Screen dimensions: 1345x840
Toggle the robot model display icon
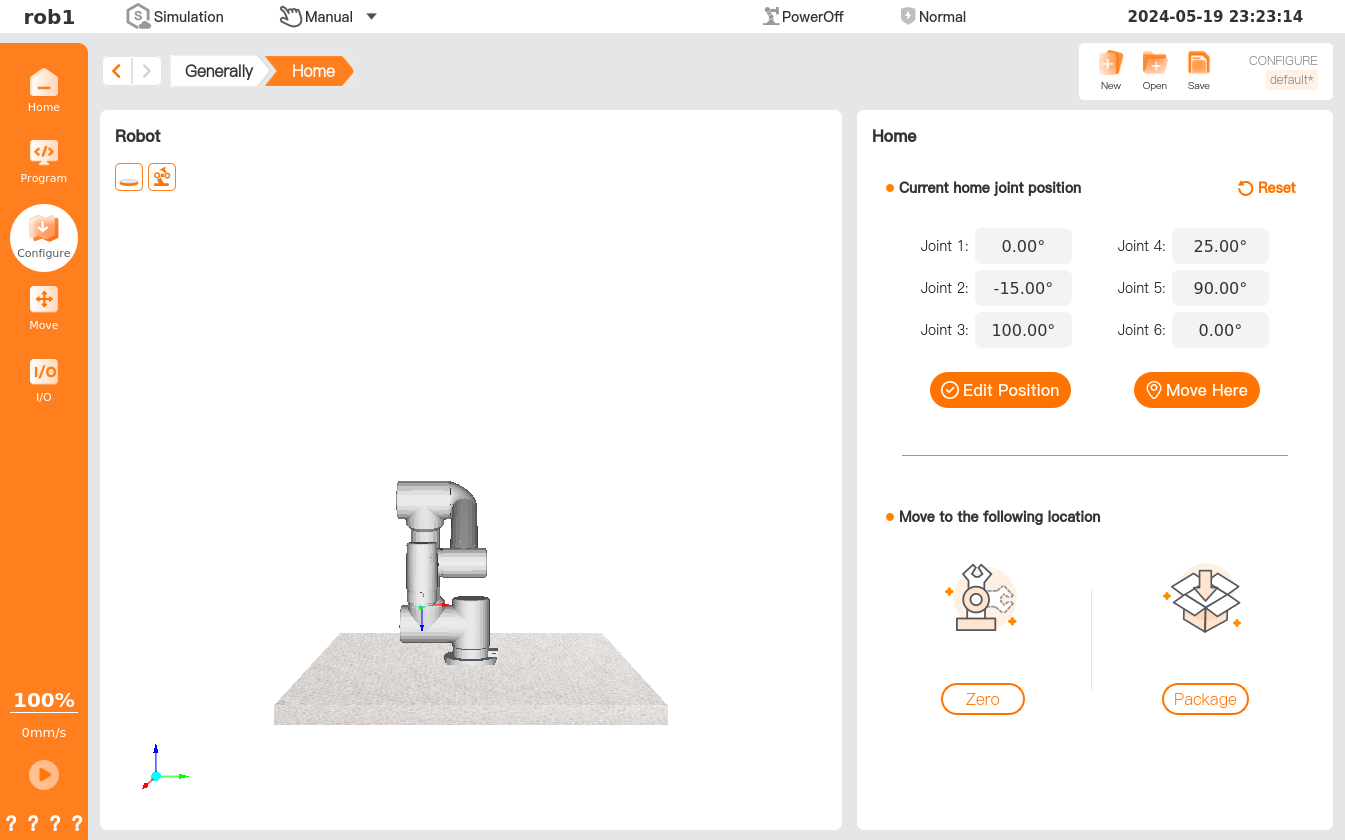point(162,177)
